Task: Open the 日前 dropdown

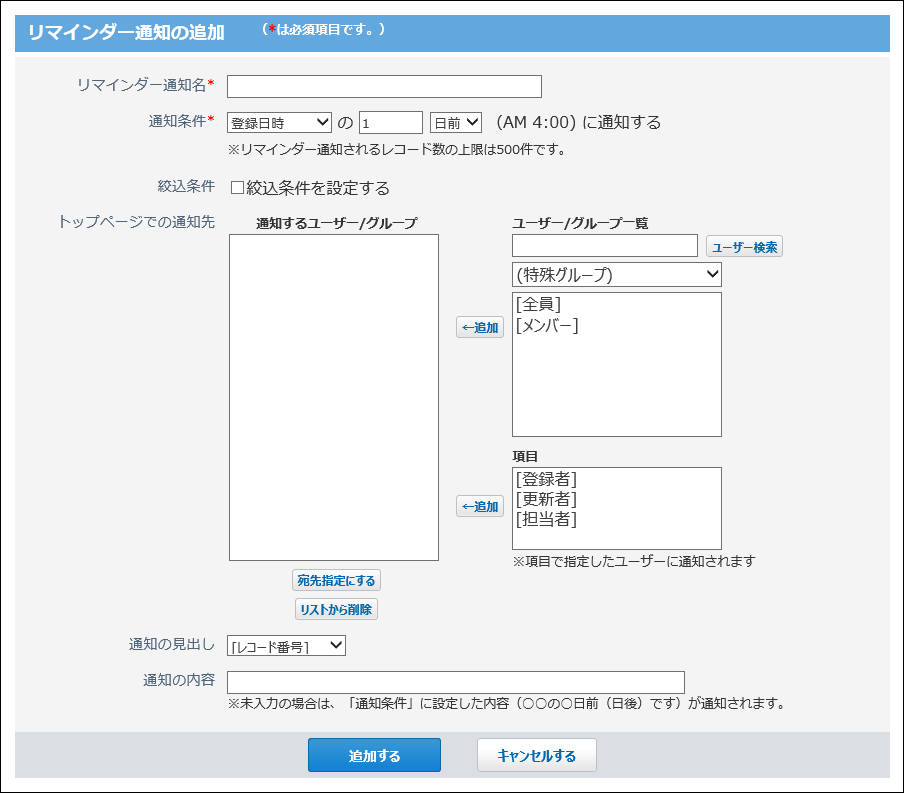Action: click(455, 123)
